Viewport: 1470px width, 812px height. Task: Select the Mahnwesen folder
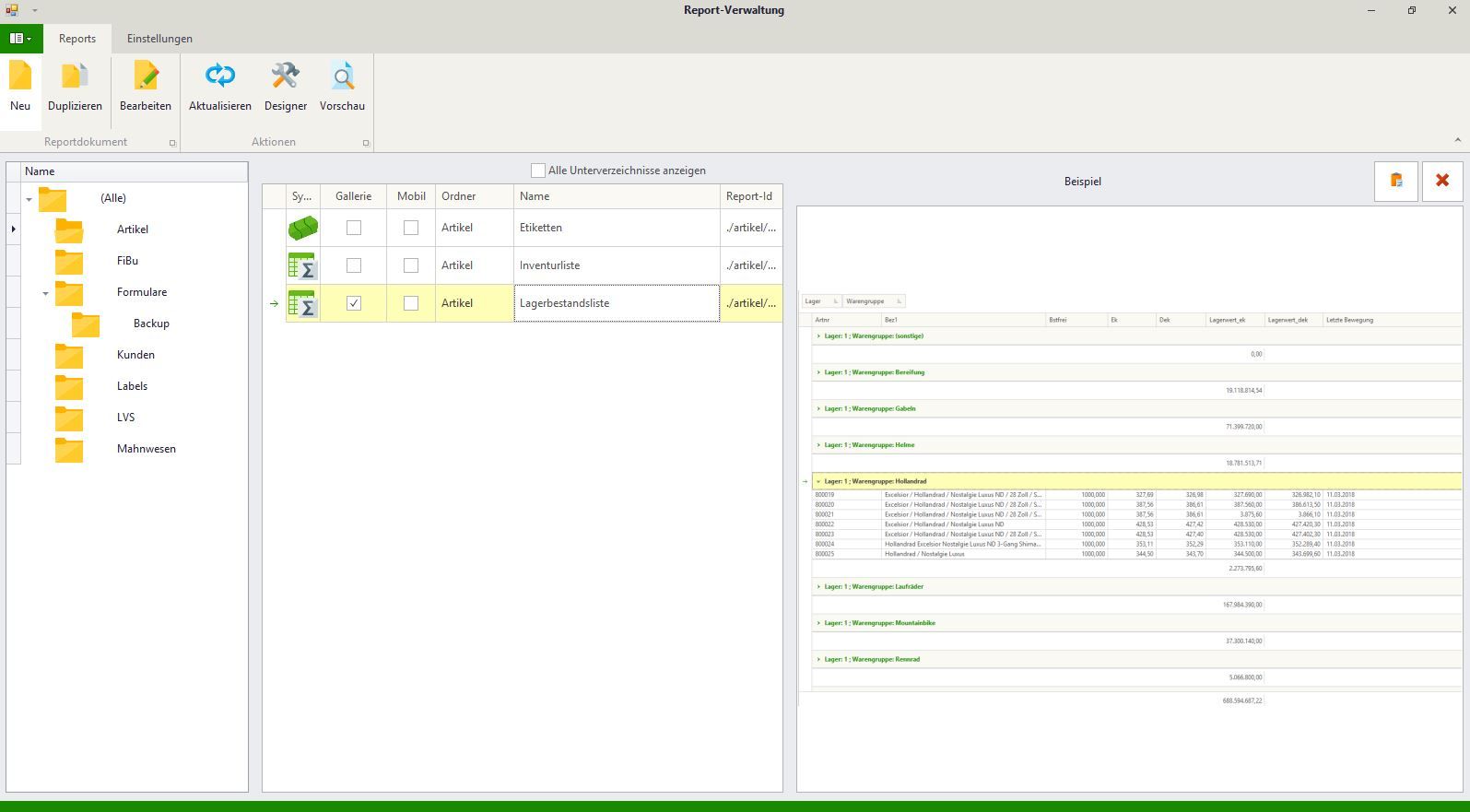coord(146,449)
